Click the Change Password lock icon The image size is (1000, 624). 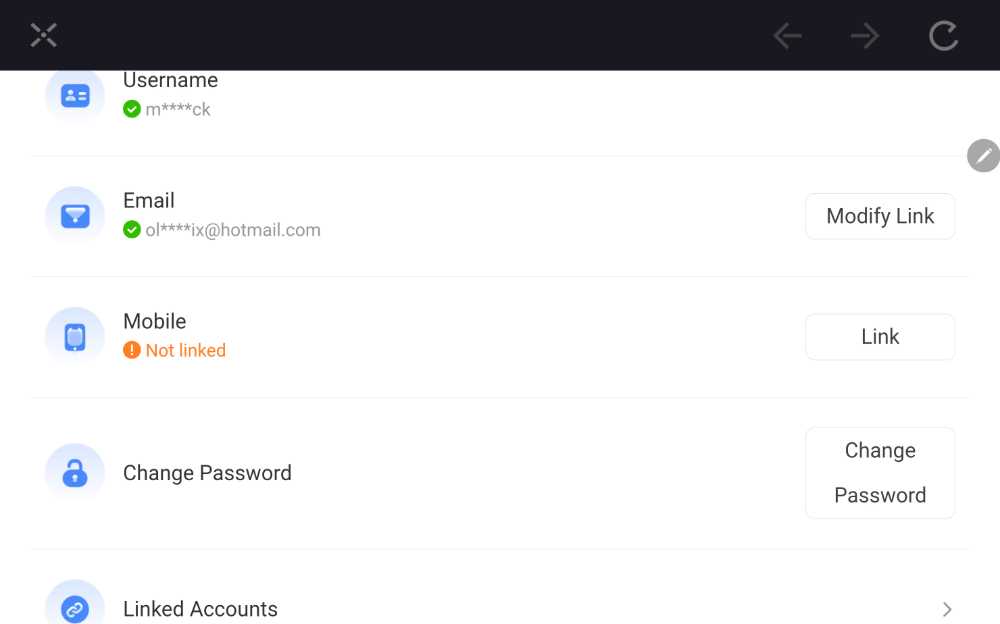(x=75, y=473)
